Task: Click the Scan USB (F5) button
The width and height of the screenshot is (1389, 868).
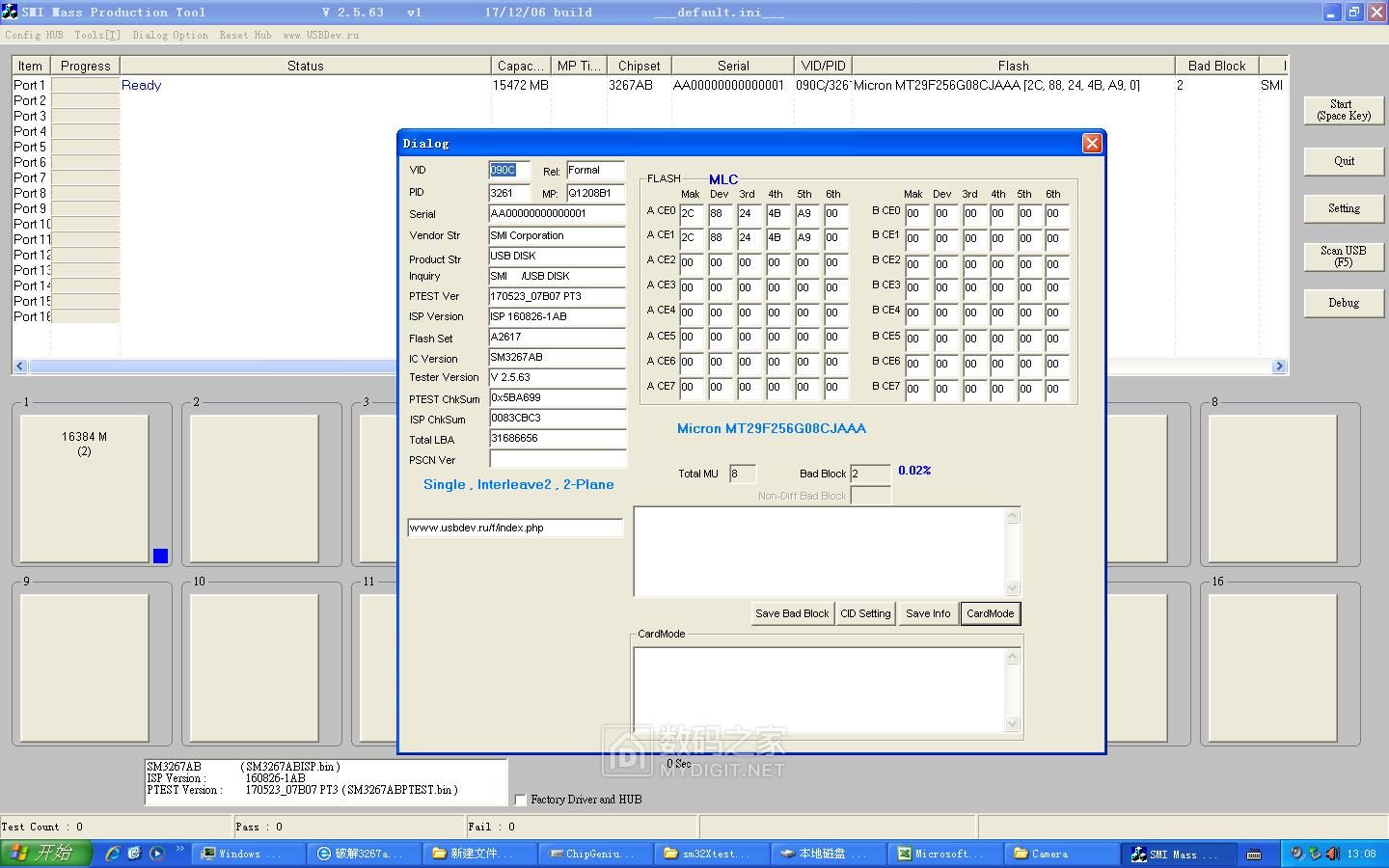Action: (1344, 257)
